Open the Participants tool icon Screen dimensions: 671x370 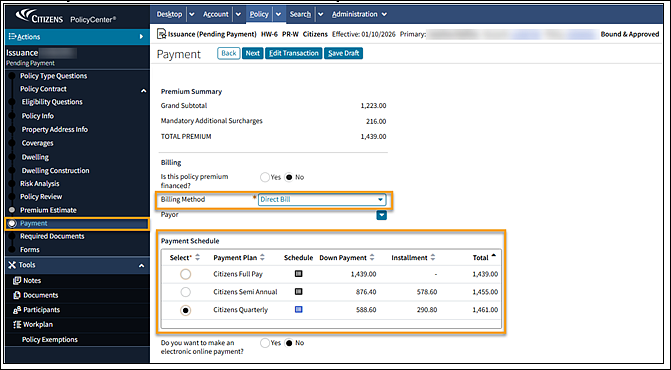[17, 310]
